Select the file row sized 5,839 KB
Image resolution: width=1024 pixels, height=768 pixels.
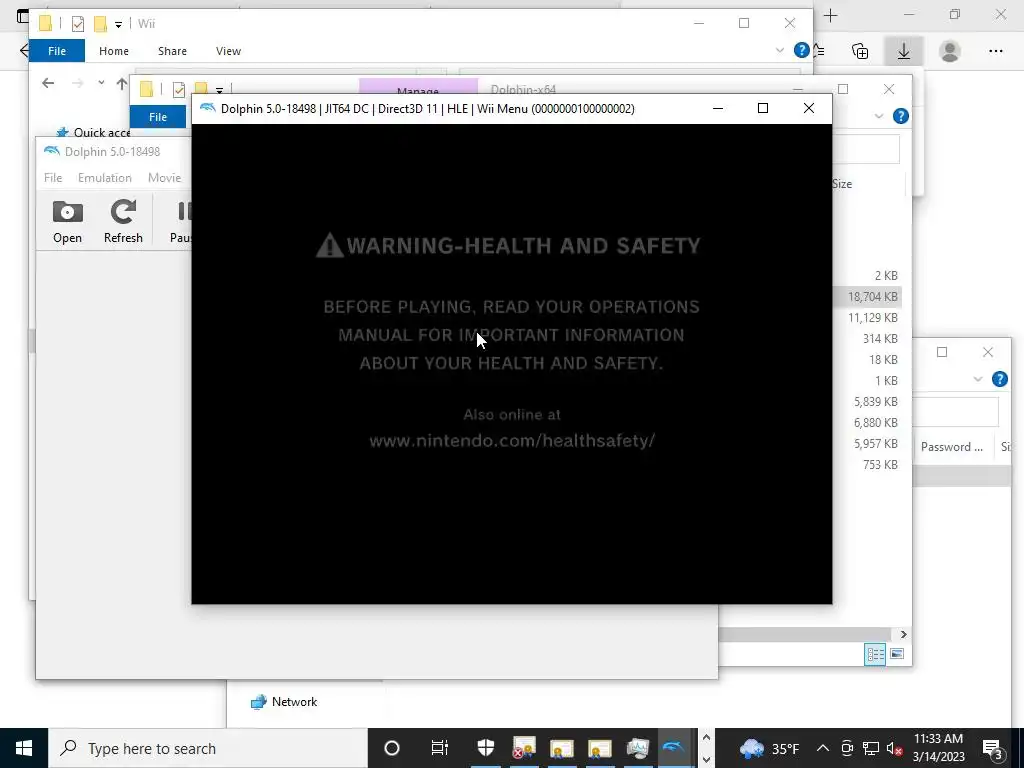tap(867, 402)
